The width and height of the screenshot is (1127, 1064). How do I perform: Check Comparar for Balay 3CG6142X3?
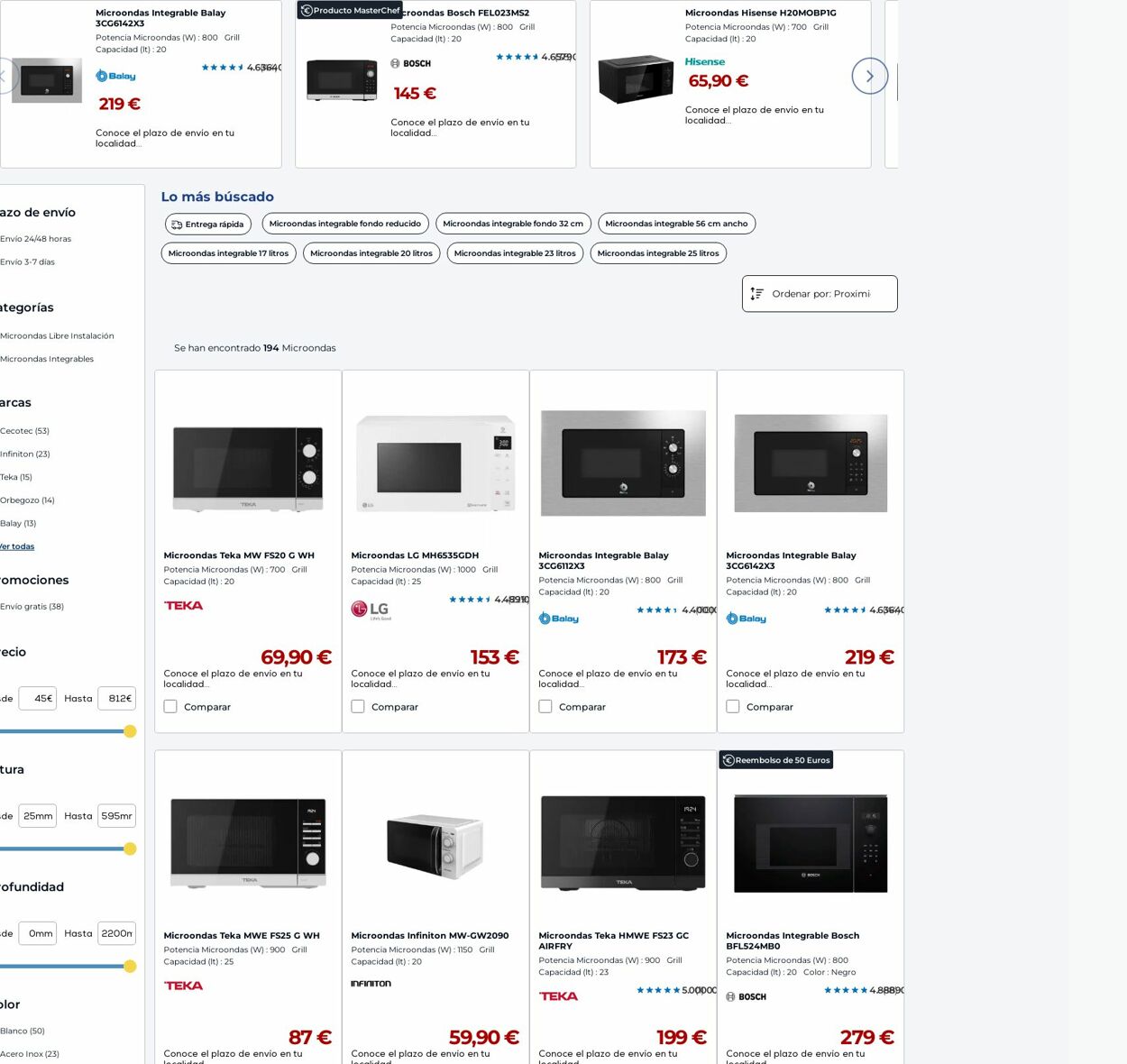click(733, 707)
